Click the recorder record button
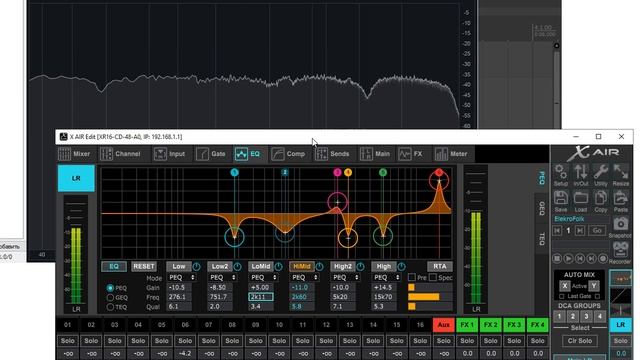The width and height of the screenshot is (640, 360). point(602,258)
